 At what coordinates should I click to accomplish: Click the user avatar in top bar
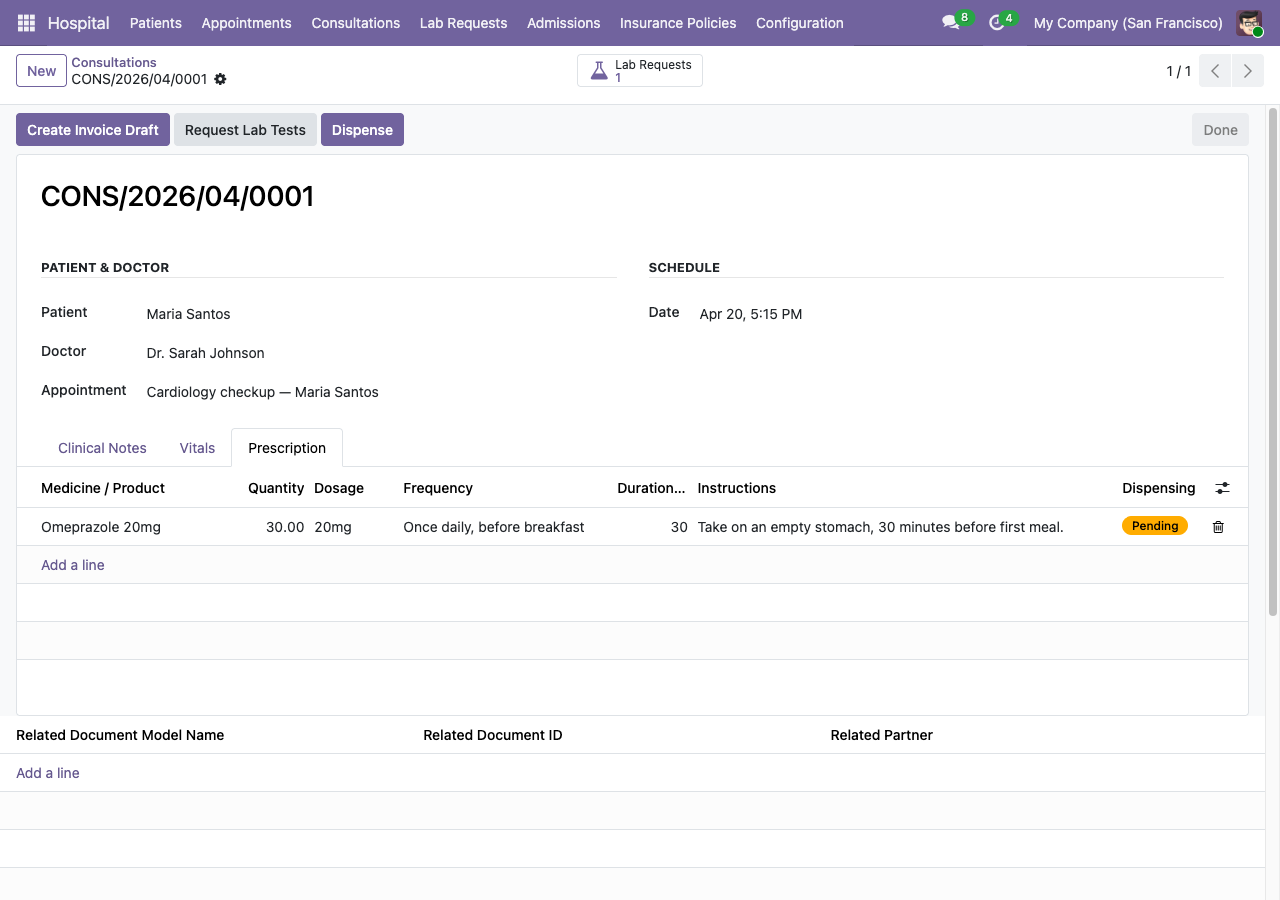(x=1249, y=23)
